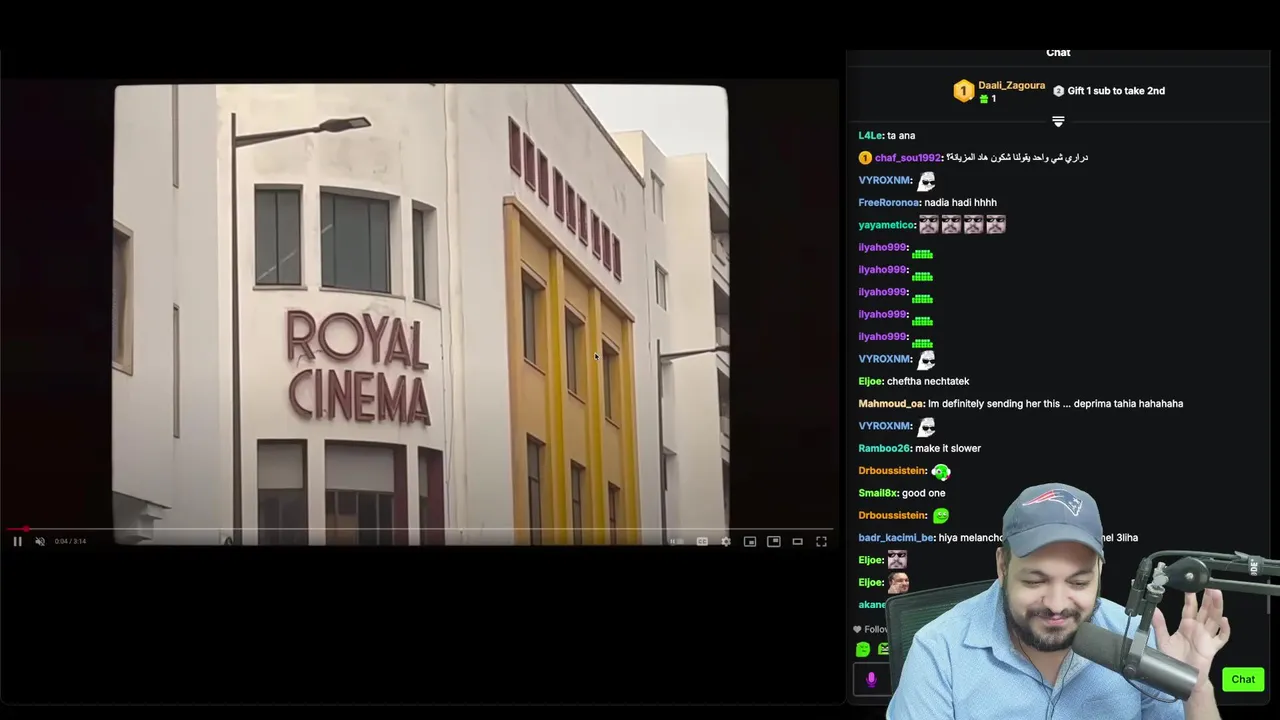The height and width of the screenshot is (720, 1280).
Task: Seek along the red video progress bar
Action: pos(420,529)
